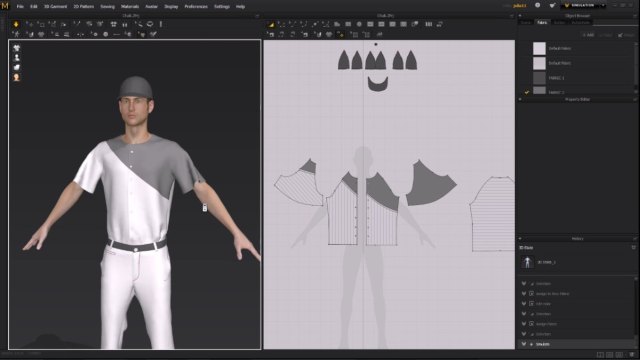The height and width of the screenshot is (360, 640).
Task: Click the shopping cart icon in title bar
Action: tap(552, 5)
